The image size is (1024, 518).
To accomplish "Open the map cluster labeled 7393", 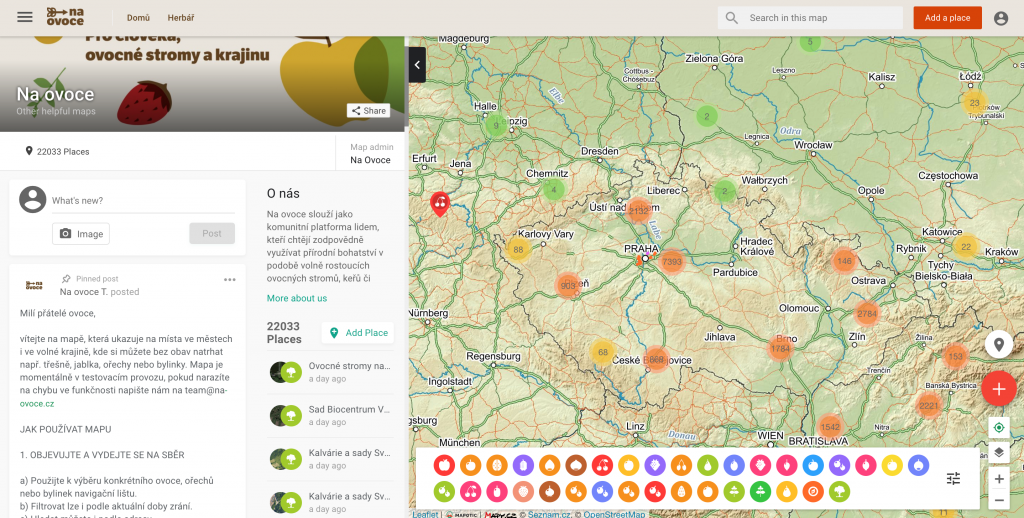I will click(x=672, y=262).
